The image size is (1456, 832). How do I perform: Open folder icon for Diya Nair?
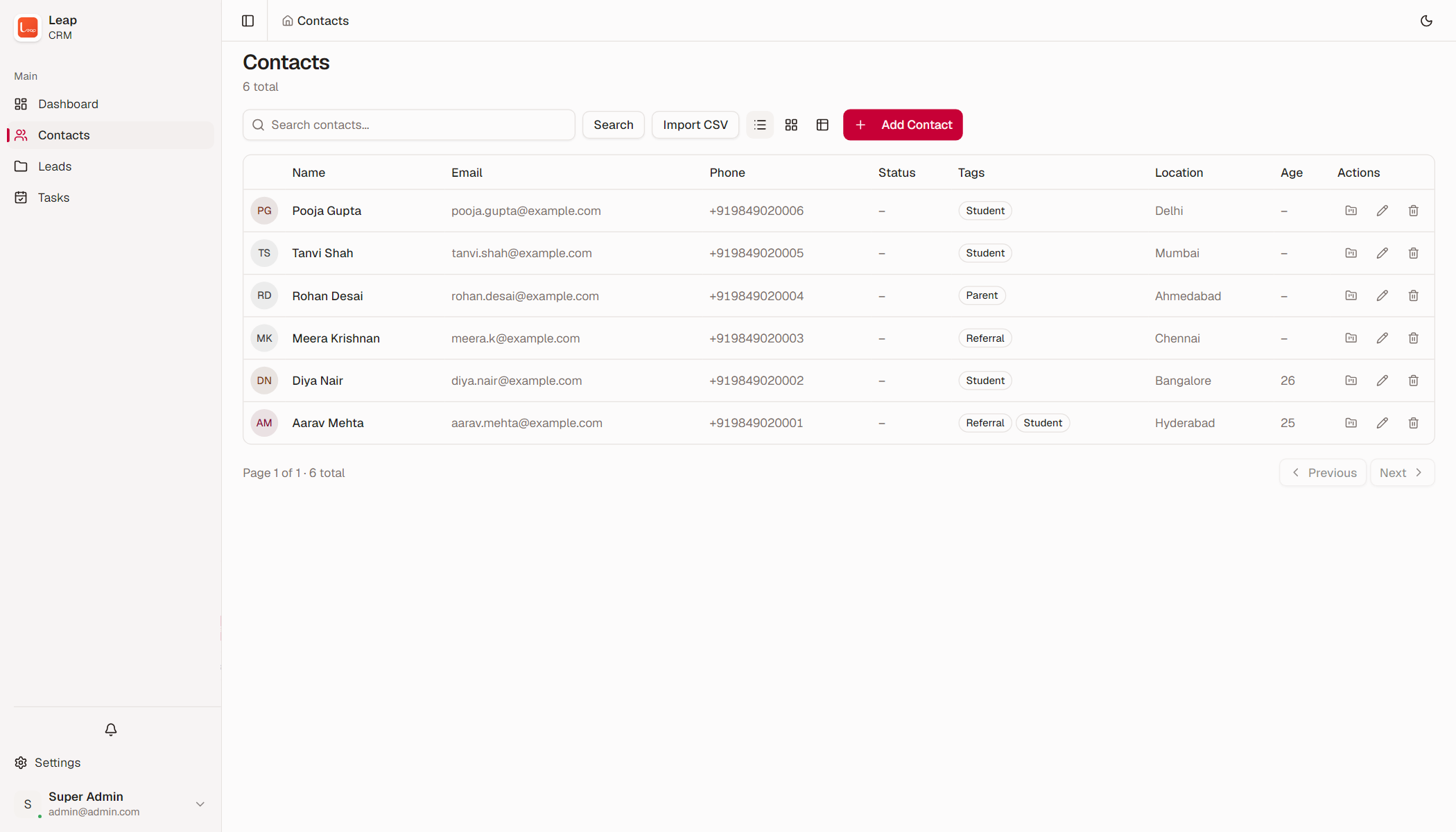(1351, 381)
